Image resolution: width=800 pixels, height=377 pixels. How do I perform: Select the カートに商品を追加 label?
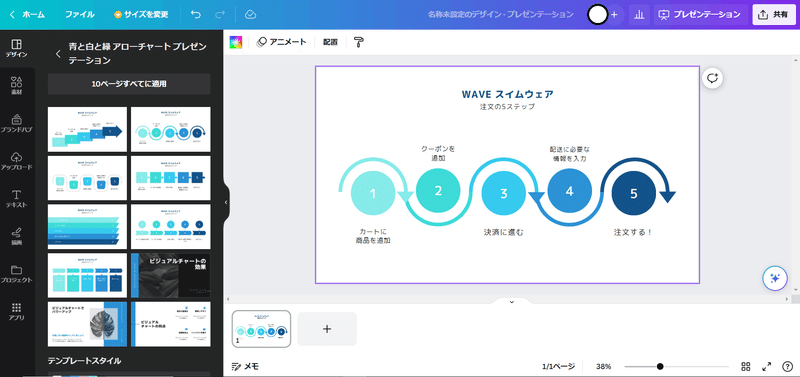[373, 236]
